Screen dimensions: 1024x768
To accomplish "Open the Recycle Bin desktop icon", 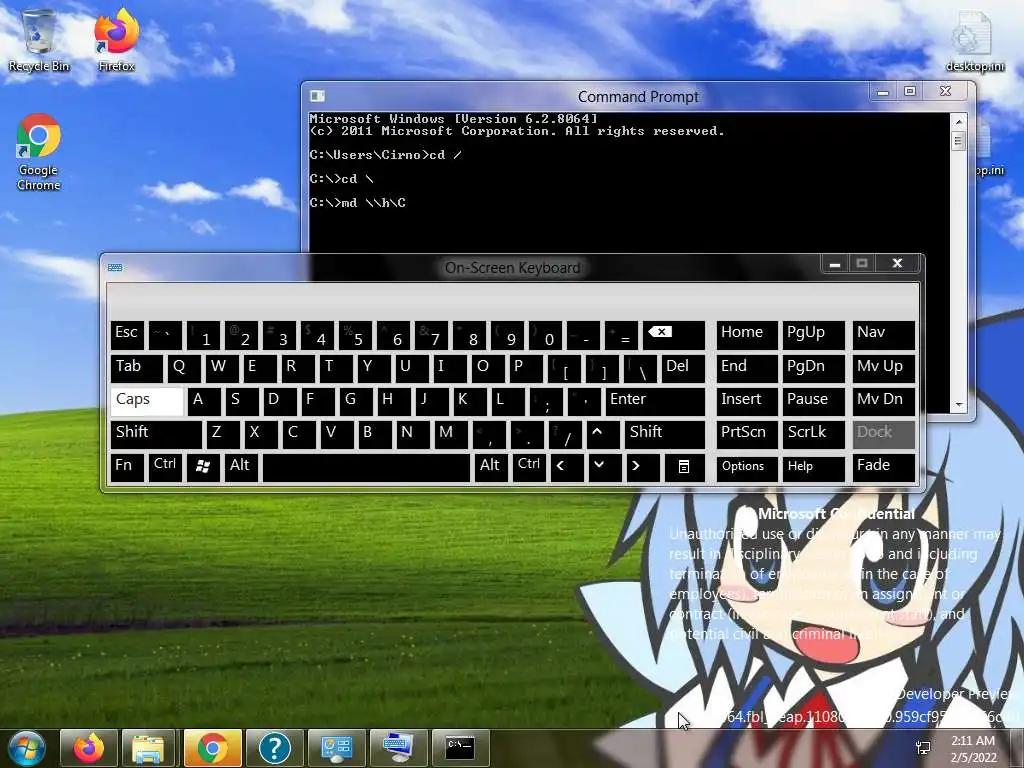I will click(39, 40).
